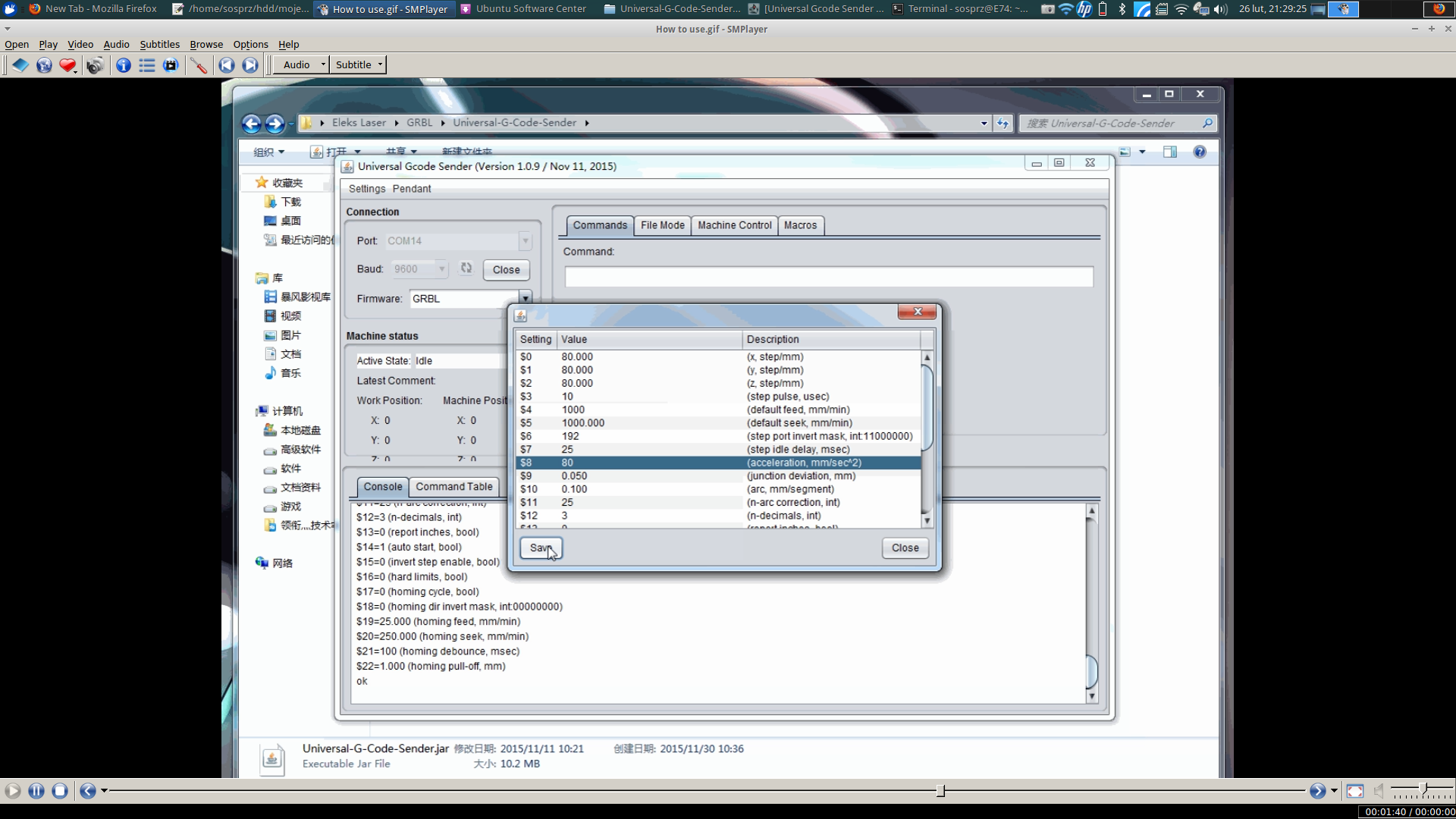
Task: Open the Help menu
Action: (x=288, y=44)
